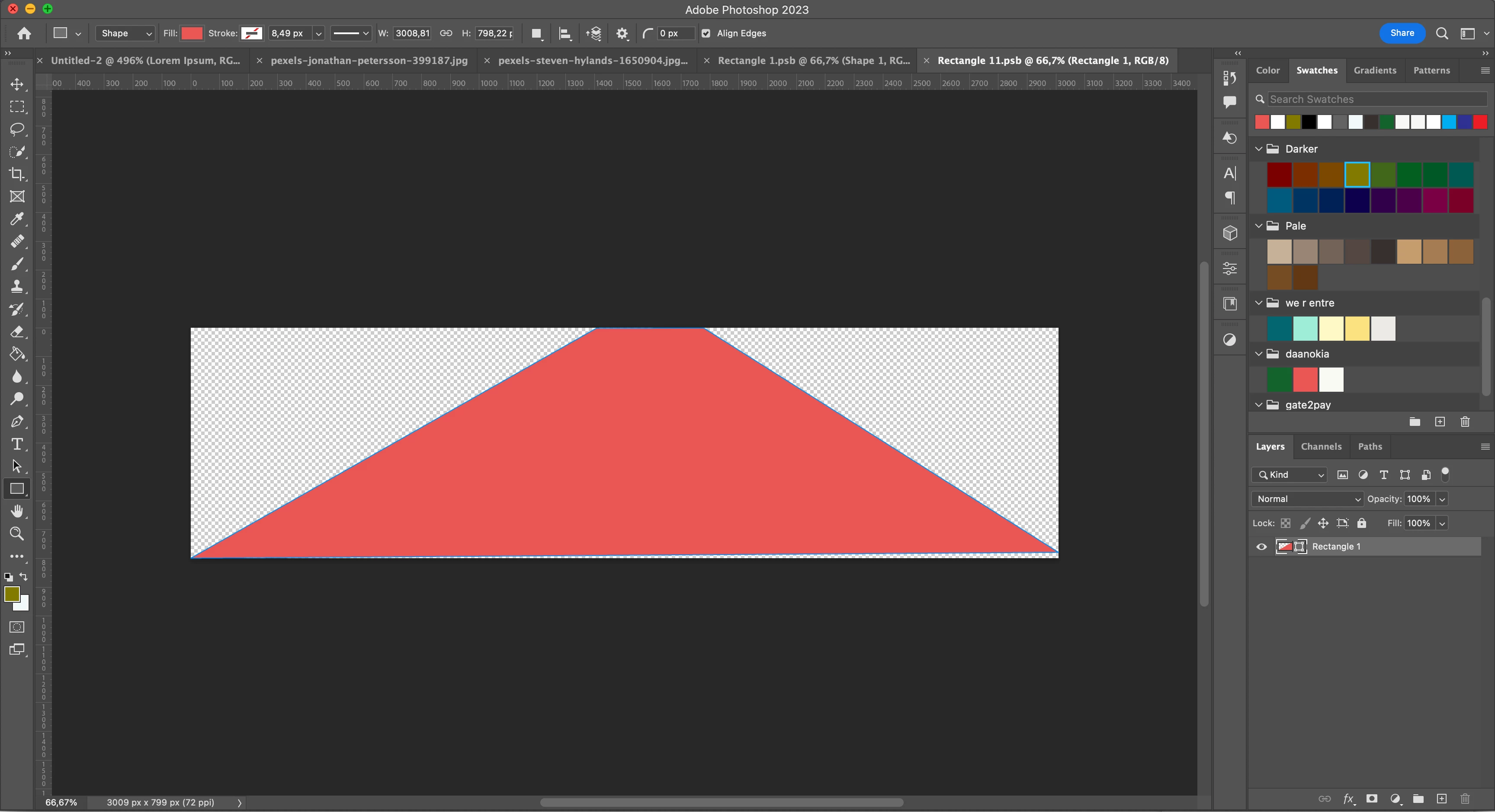Open the Shape tool mode dropdown
This screenshot has width=1495, height=812.
point(126,33)
